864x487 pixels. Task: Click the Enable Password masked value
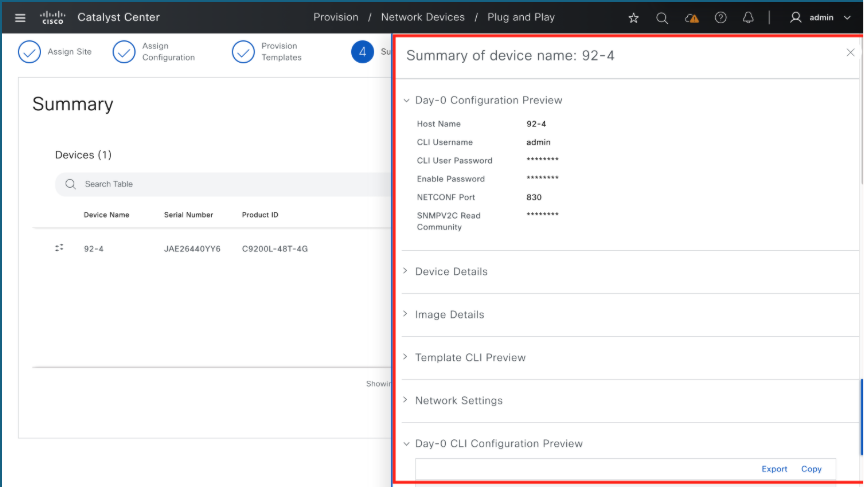pos(542,178)
